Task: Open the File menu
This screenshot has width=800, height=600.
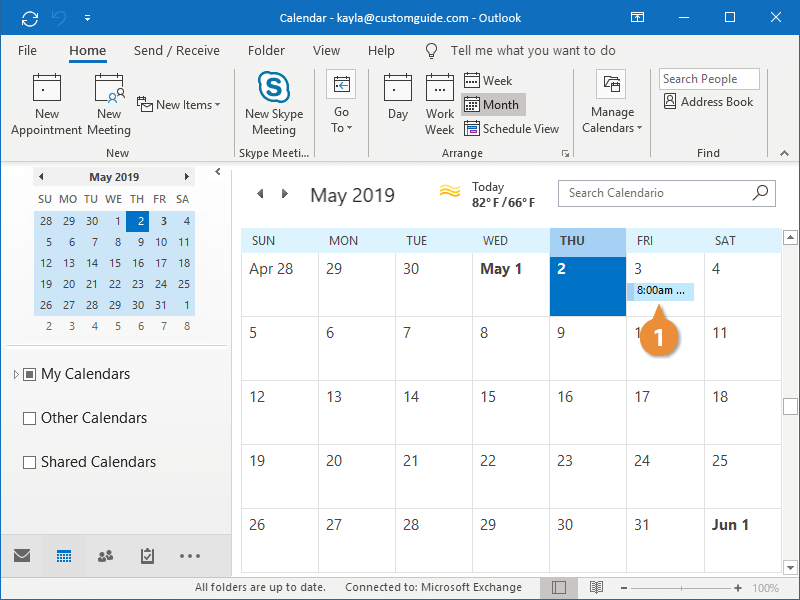Action: coord(27,51)
